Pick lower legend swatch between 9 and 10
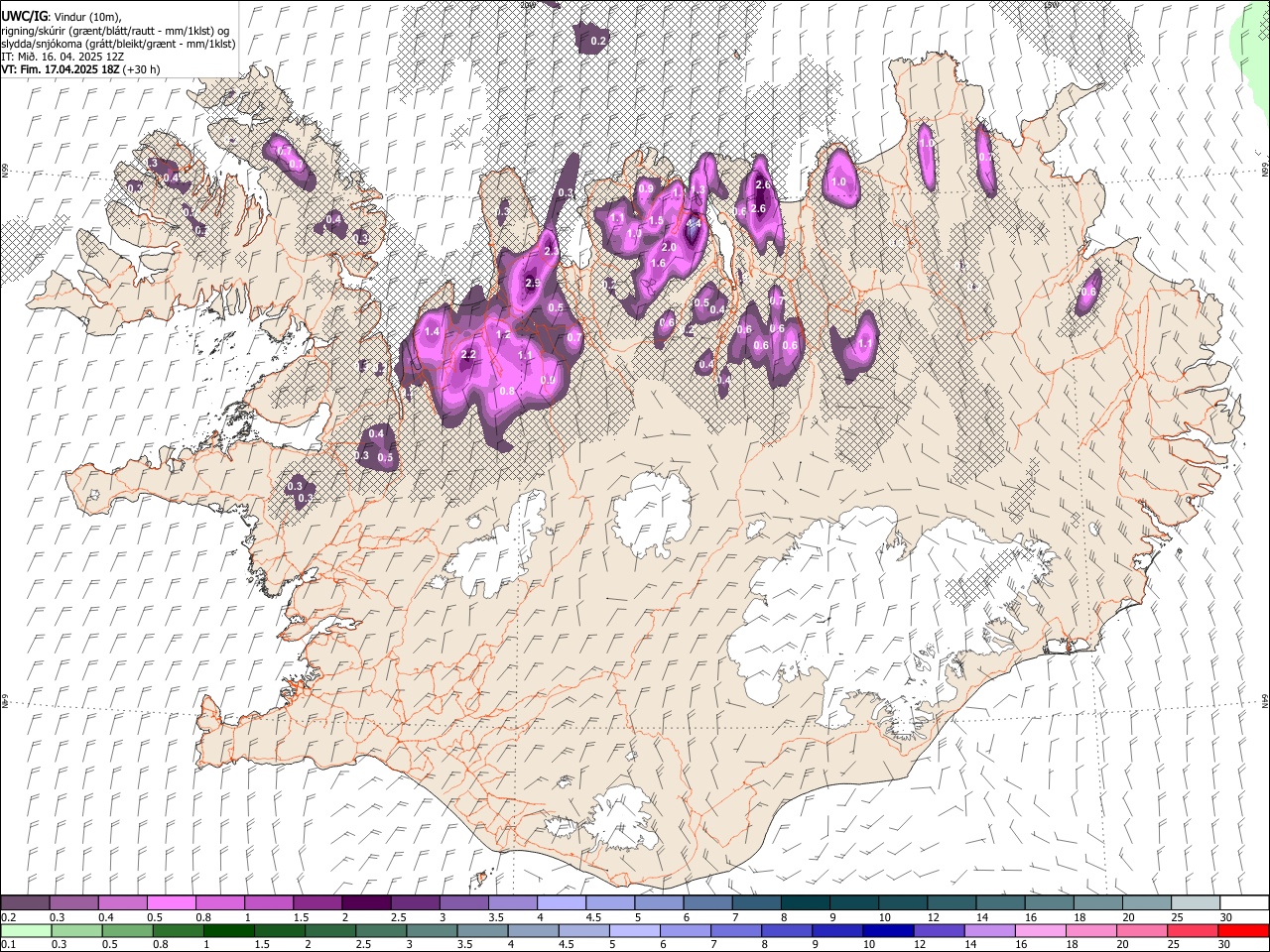The width and height of the screenshot is (1270, 952). pos(835,930)
